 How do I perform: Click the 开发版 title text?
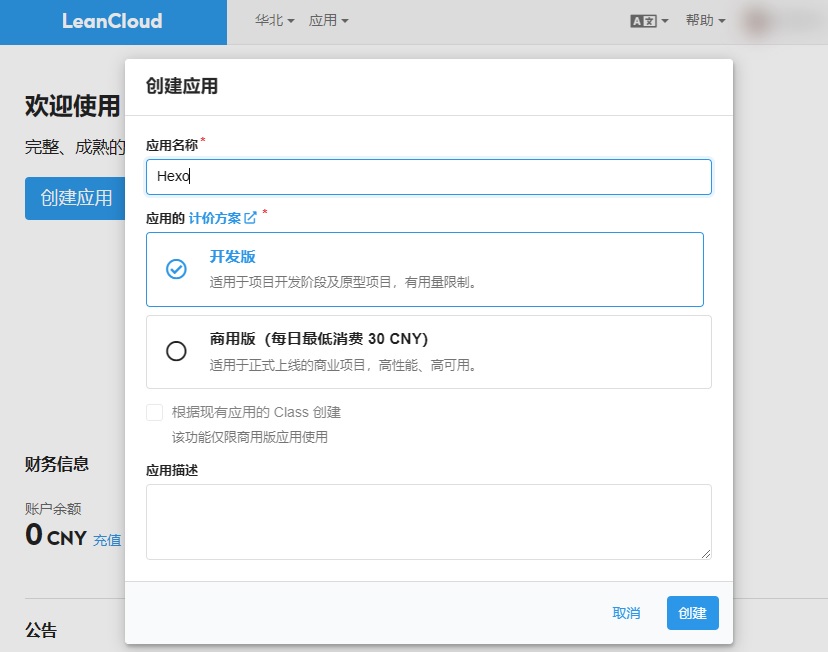(x=232, y=257)
